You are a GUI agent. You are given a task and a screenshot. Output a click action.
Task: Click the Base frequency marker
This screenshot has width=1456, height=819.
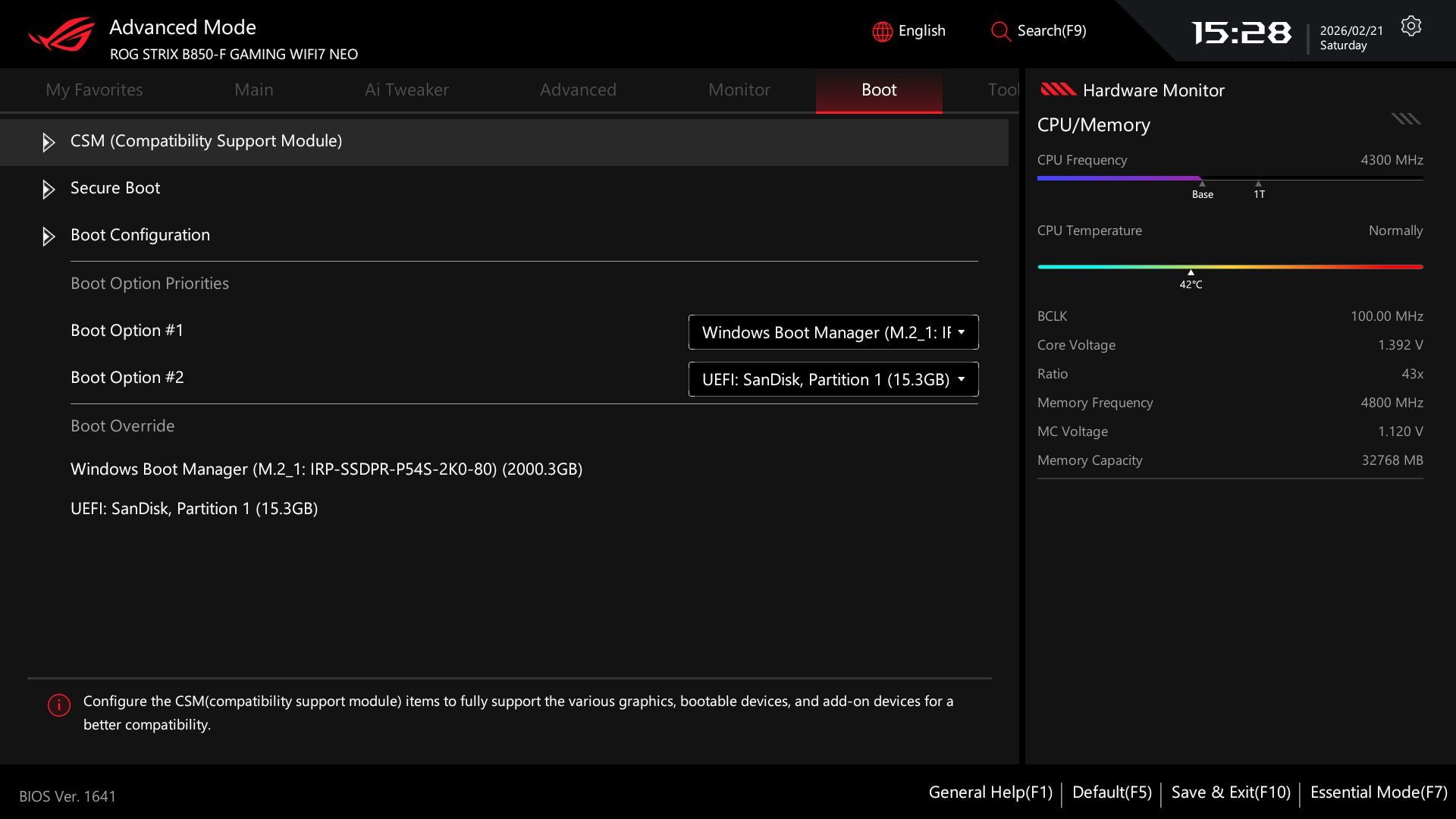tap(1202, 191)
